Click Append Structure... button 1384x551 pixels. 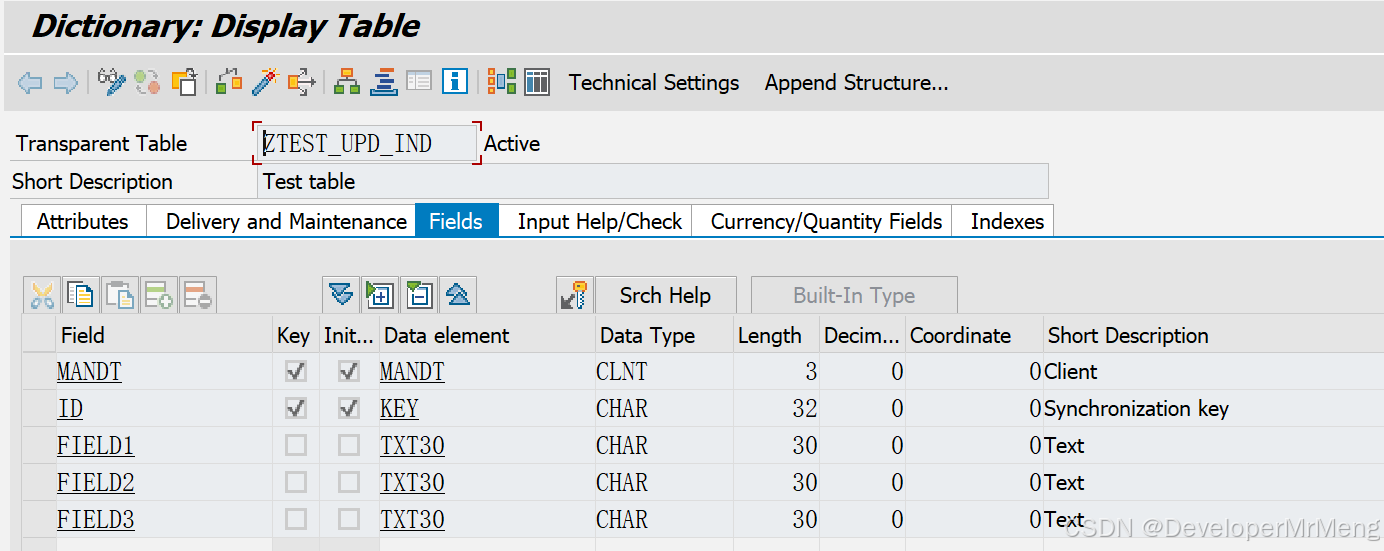point(856,82)
